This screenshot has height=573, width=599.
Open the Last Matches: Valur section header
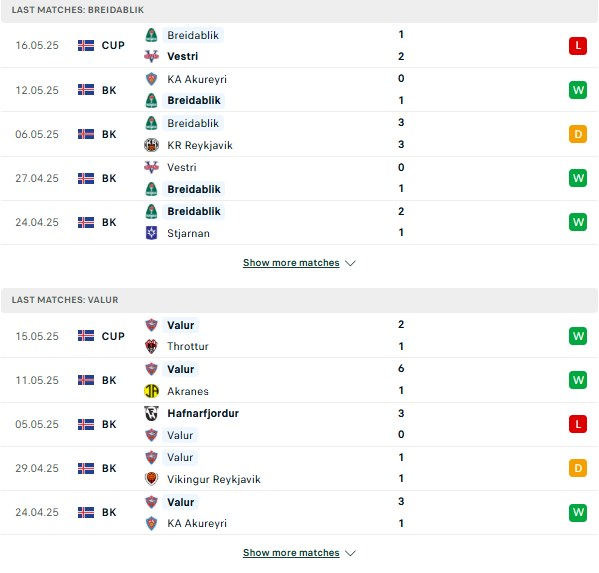click(x=300, y=300)
